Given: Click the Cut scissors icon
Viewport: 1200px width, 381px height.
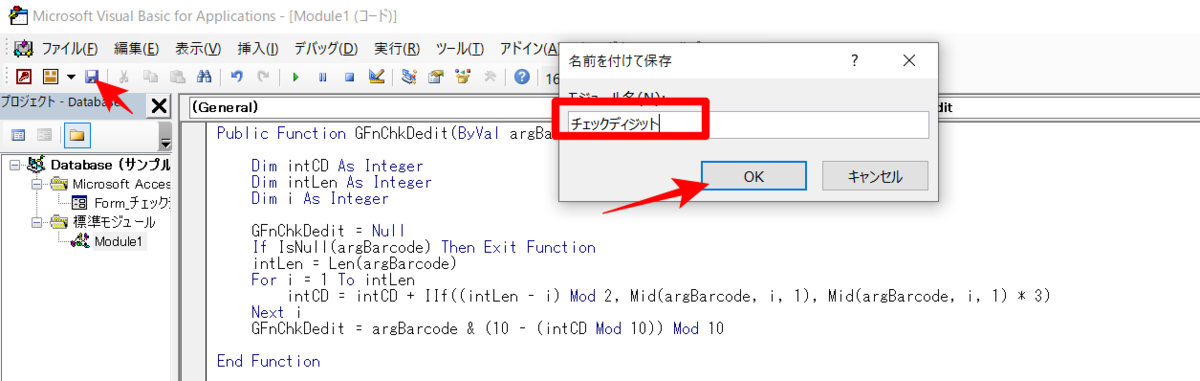Looking at the screenshot, I should coord(124,76).
